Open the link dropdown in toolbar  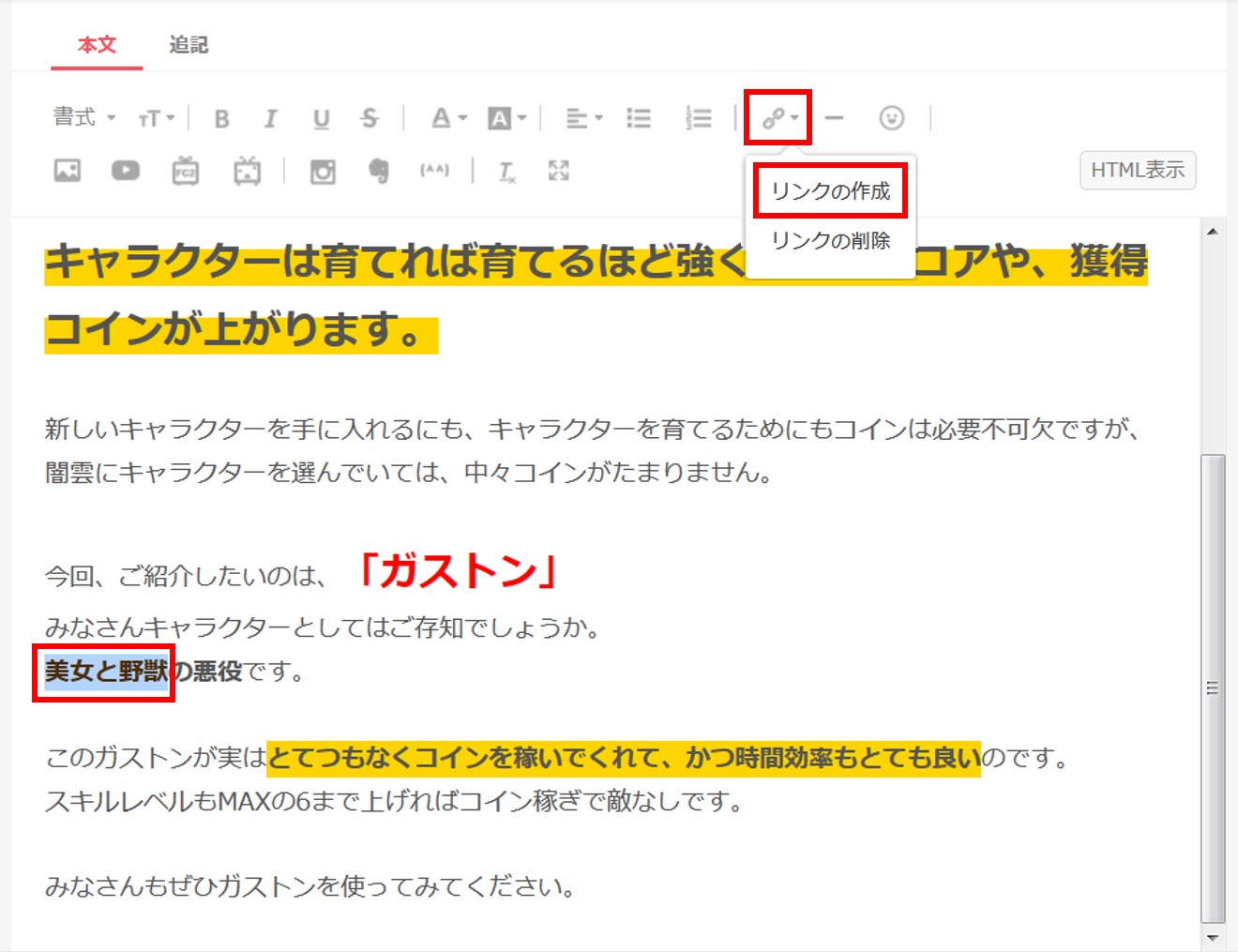tap(778, 118)
